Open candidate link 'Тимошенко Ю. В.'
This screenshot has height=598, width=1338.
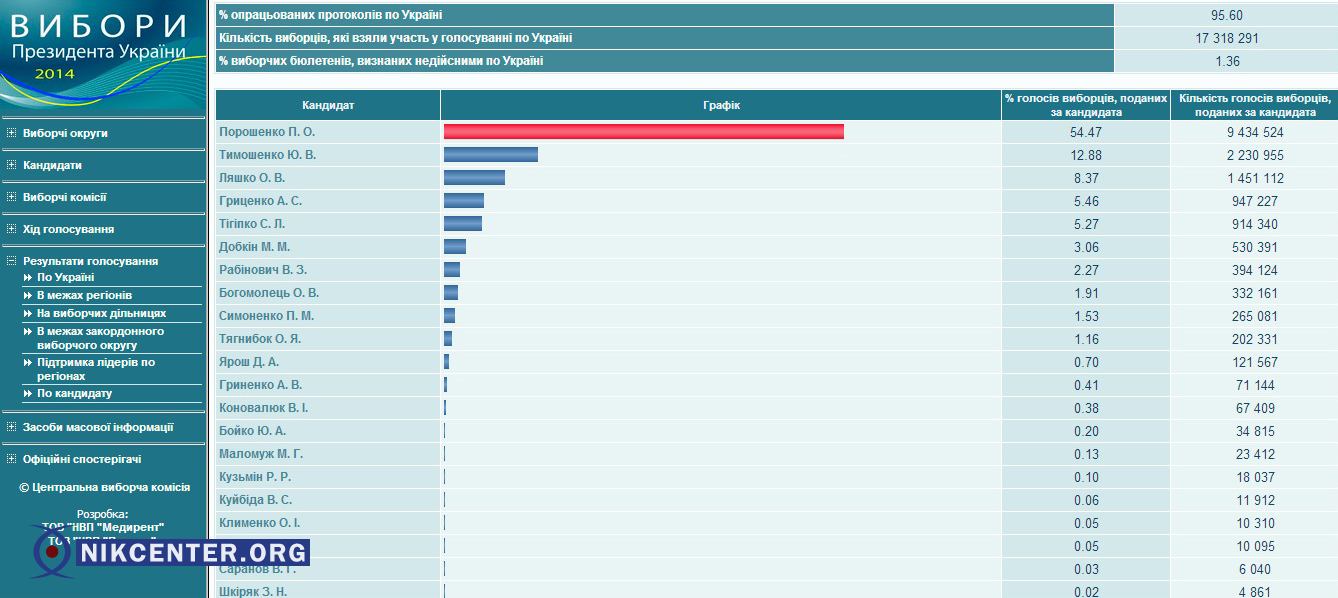coord(267,155)
